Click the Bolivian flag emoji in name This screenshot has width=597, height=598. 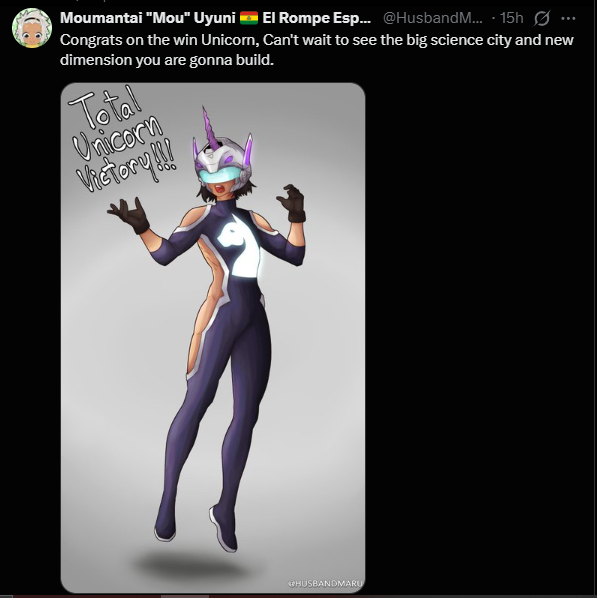click(249, 18)
